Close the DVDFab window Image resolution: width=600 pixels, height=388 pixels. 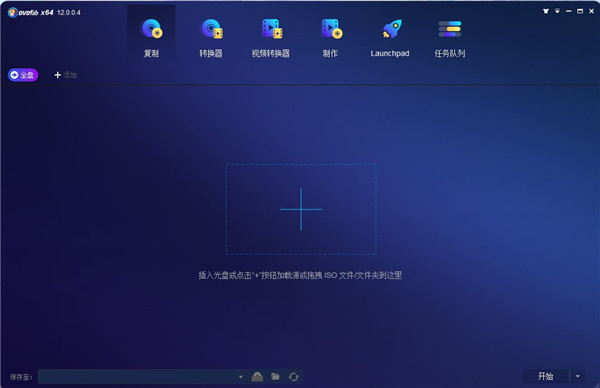[x=591, y=11]
